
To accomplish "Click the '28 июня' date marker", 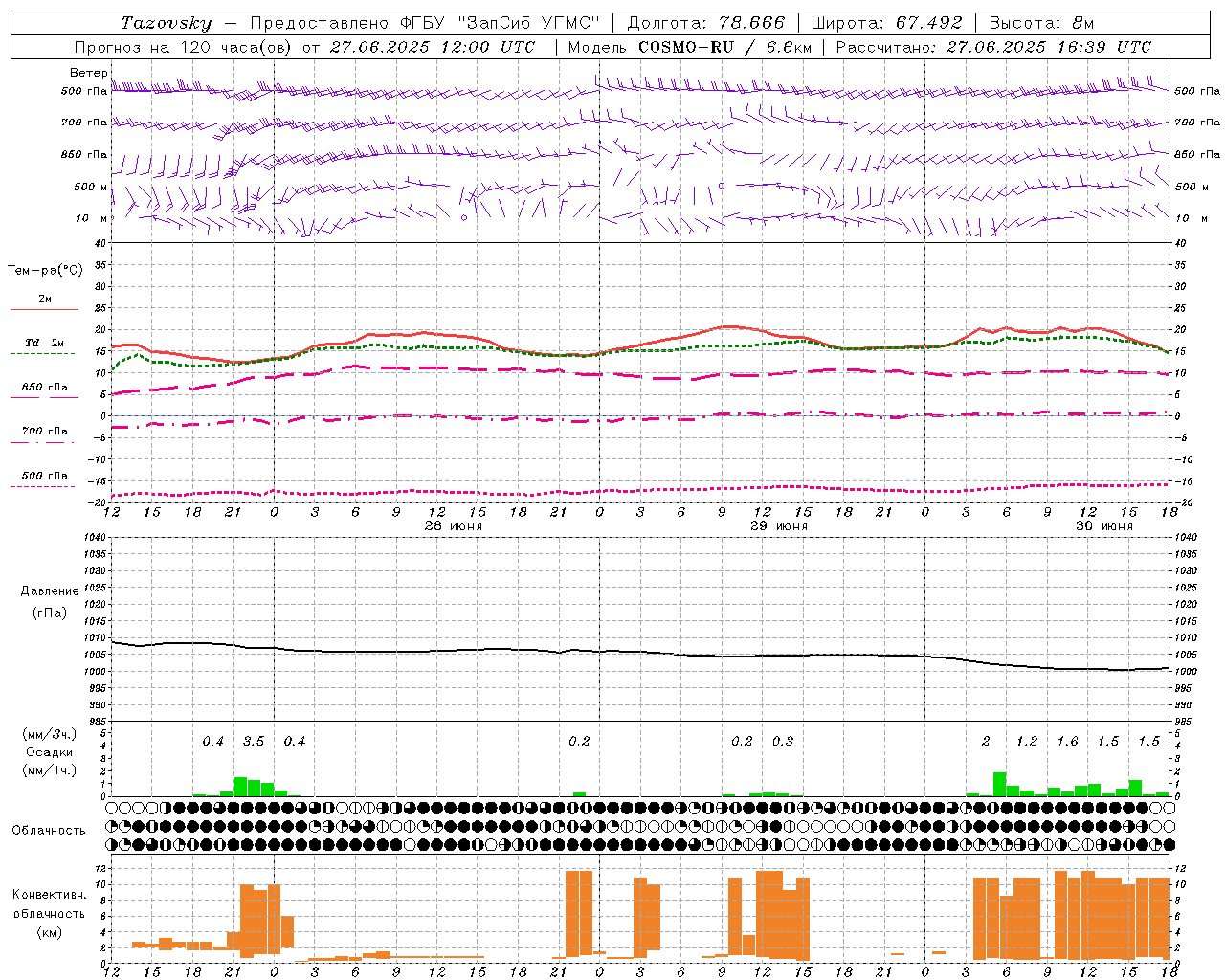I will (454, 526).
